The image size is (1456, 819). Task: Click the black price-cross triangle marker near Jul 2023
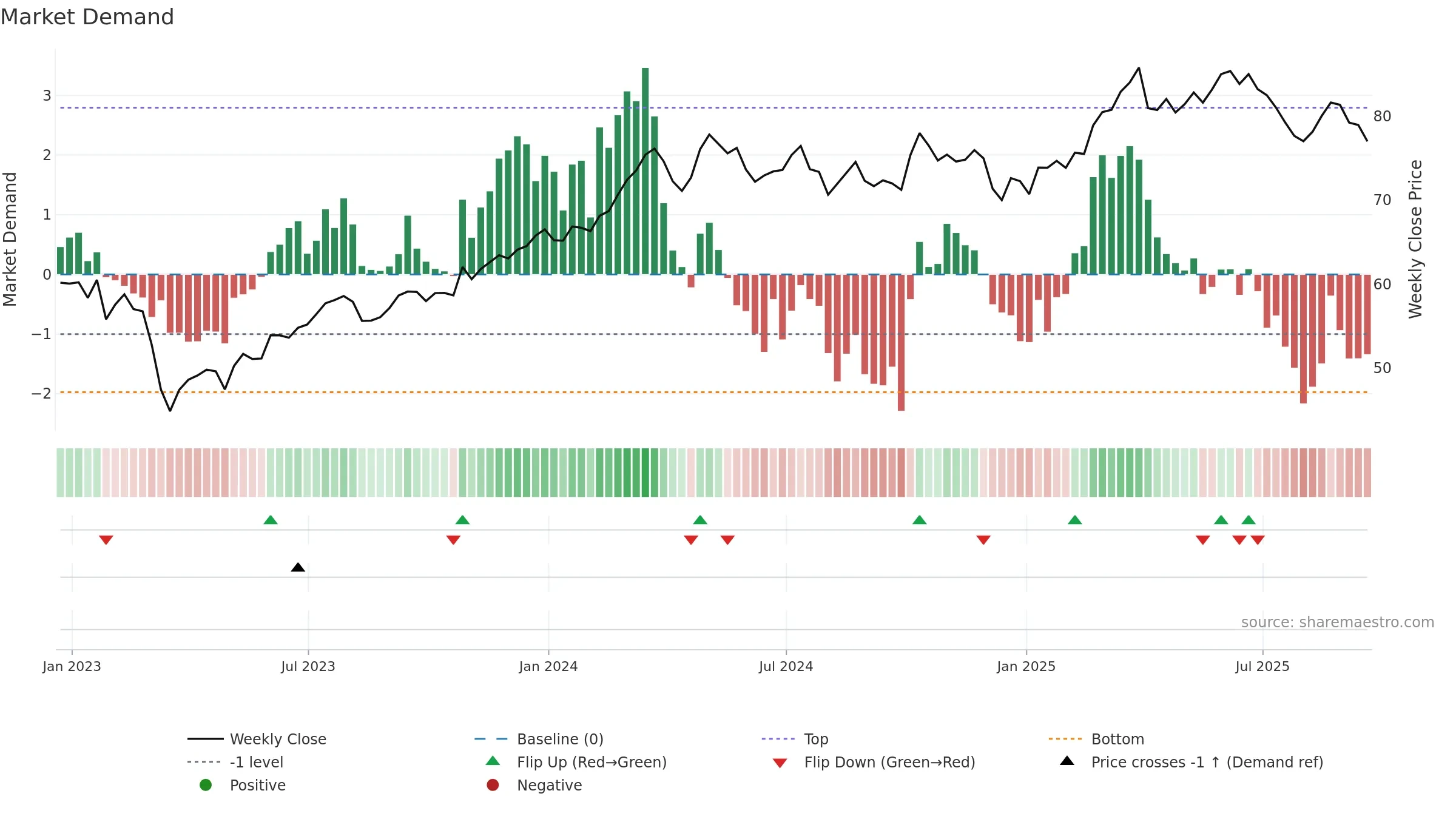coord(298,567)
